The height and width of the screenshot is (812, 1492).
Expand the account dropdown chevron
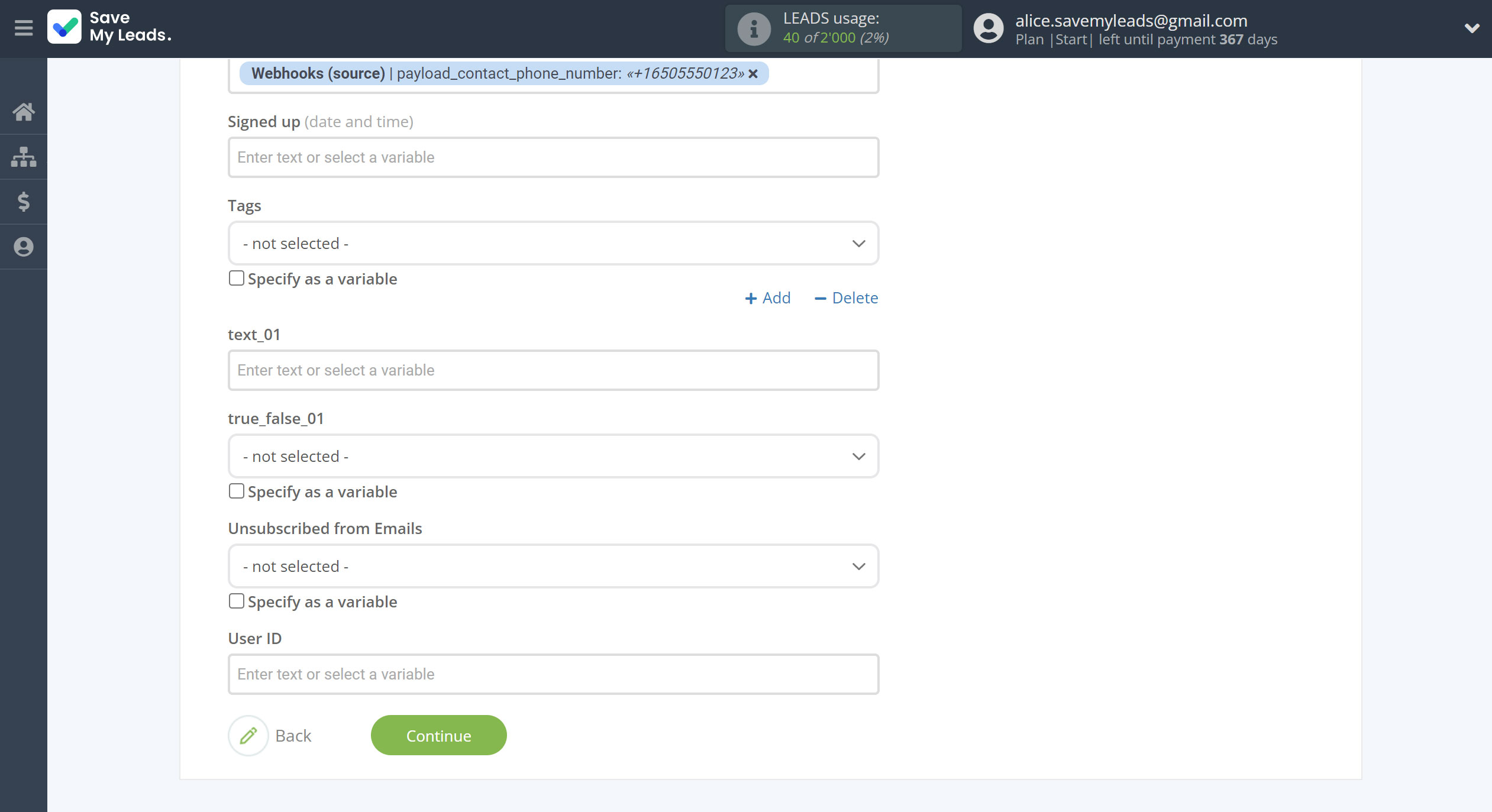pyautogui.click(x=1472, y=28)
